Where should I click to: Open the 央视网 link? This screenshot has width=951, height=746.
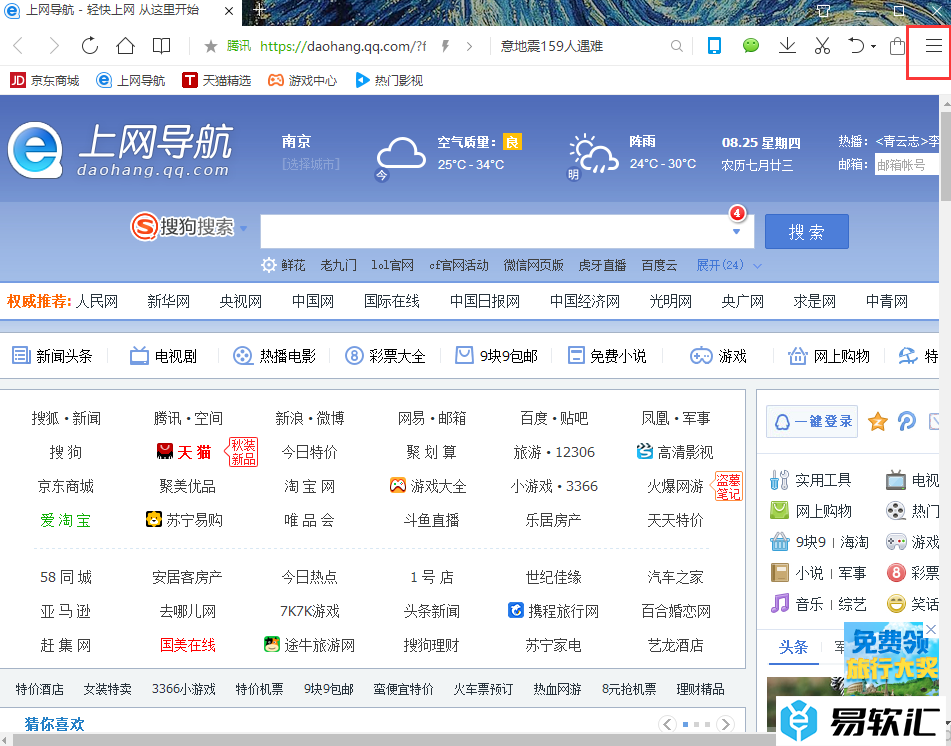click(241, 301)
